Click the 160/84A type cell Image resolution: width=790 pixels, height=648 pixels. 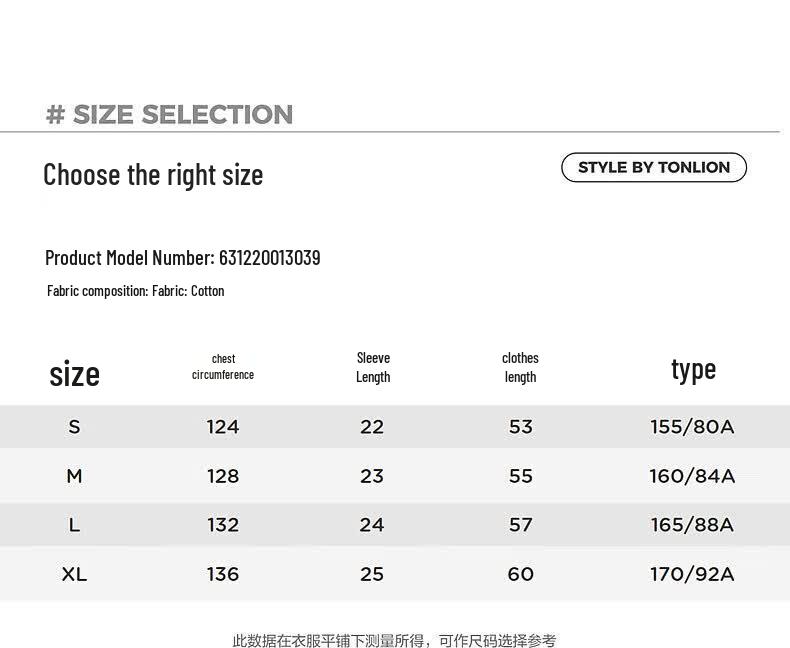(x=692, y=476)
